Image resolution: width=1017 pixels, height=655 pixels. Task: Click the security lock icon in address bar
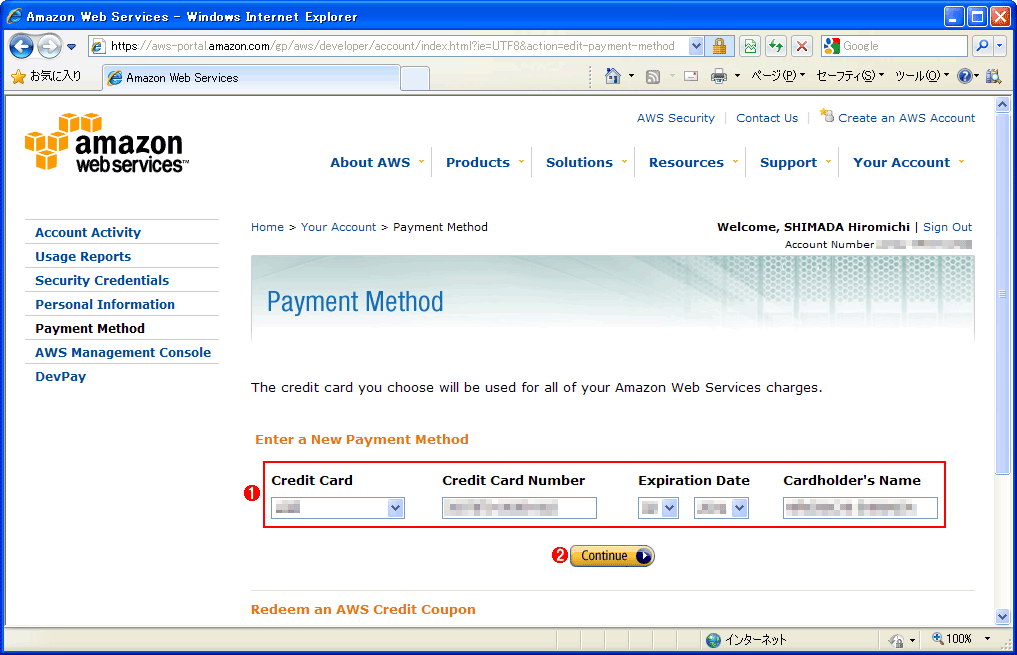(x=719, y=46)
